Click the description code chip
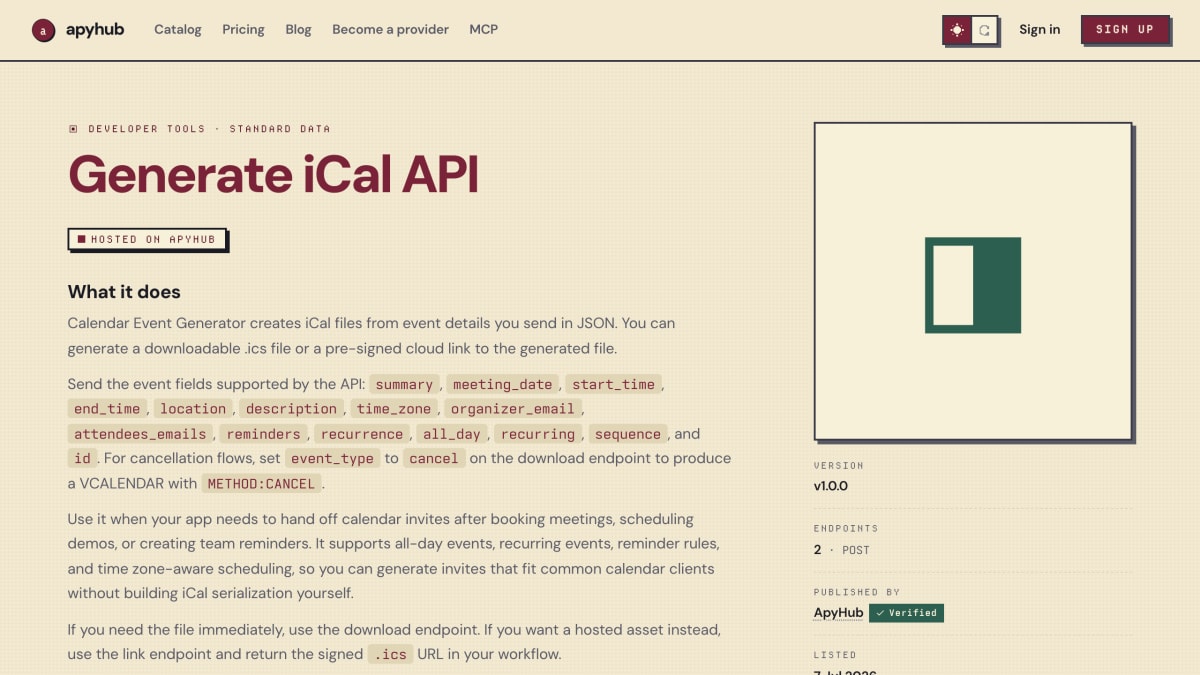 click(x=291, y=409)
